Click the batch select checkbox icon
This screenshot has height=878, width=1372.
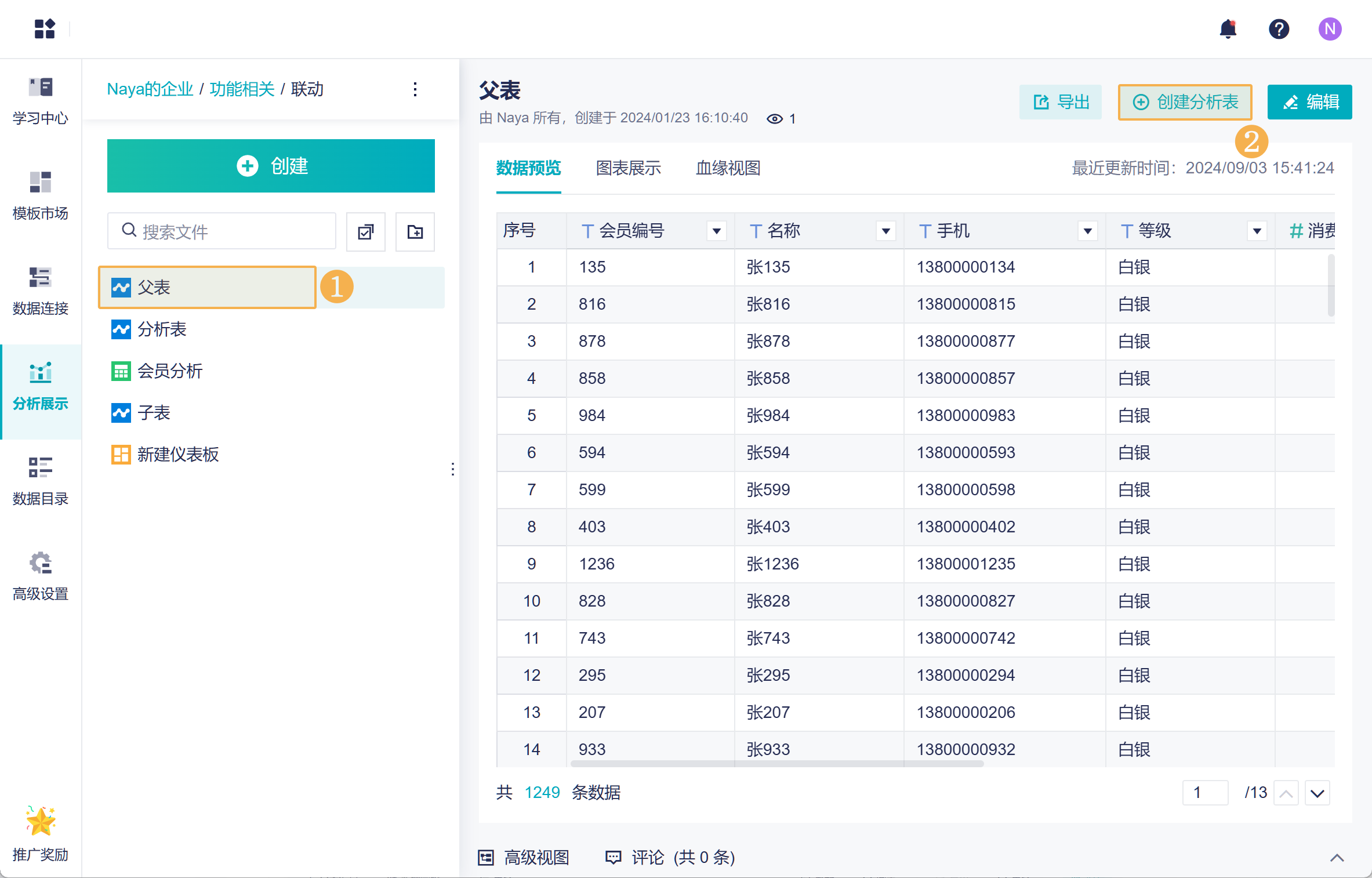(x=366, y=232)
